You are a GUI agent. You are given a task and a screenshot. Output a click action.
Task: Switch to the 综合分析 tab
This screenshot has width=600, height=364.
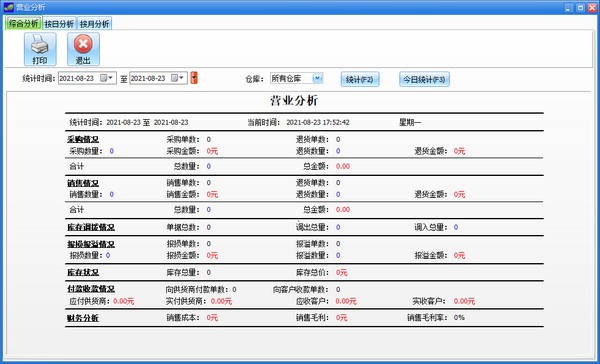point(24,24)
